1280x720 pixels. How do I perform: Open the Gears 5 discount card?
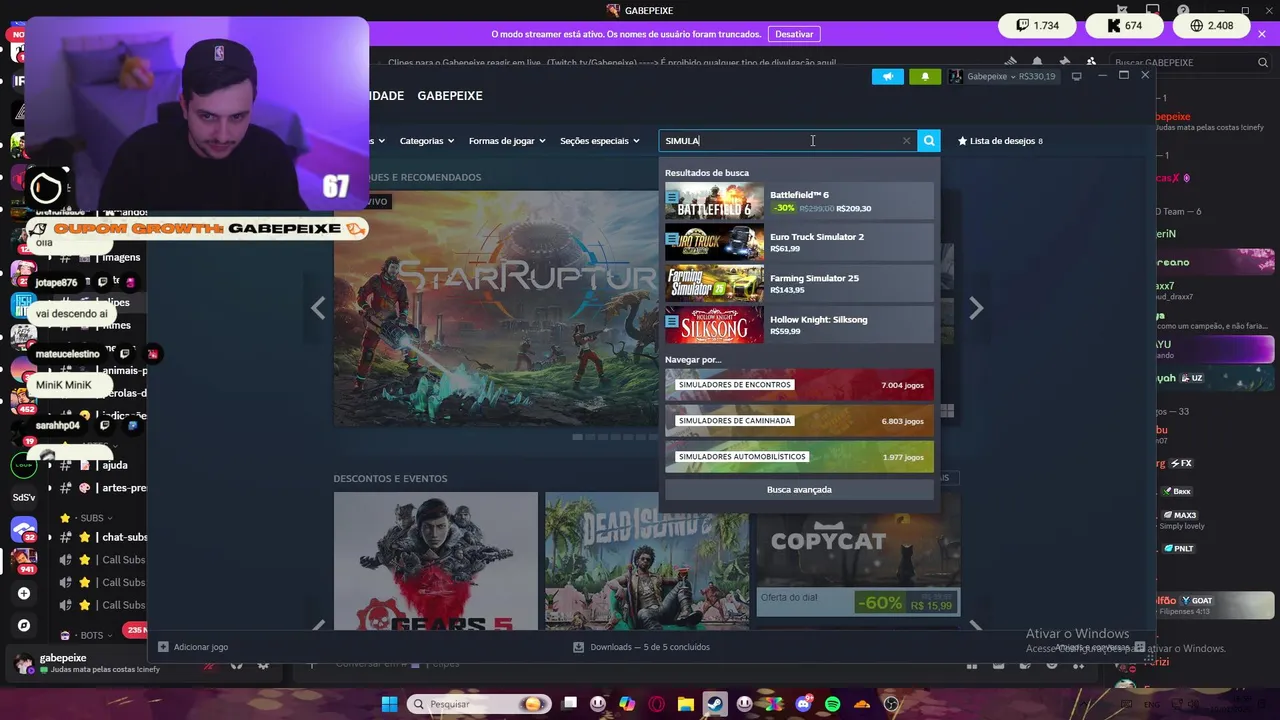click(435, 561)
